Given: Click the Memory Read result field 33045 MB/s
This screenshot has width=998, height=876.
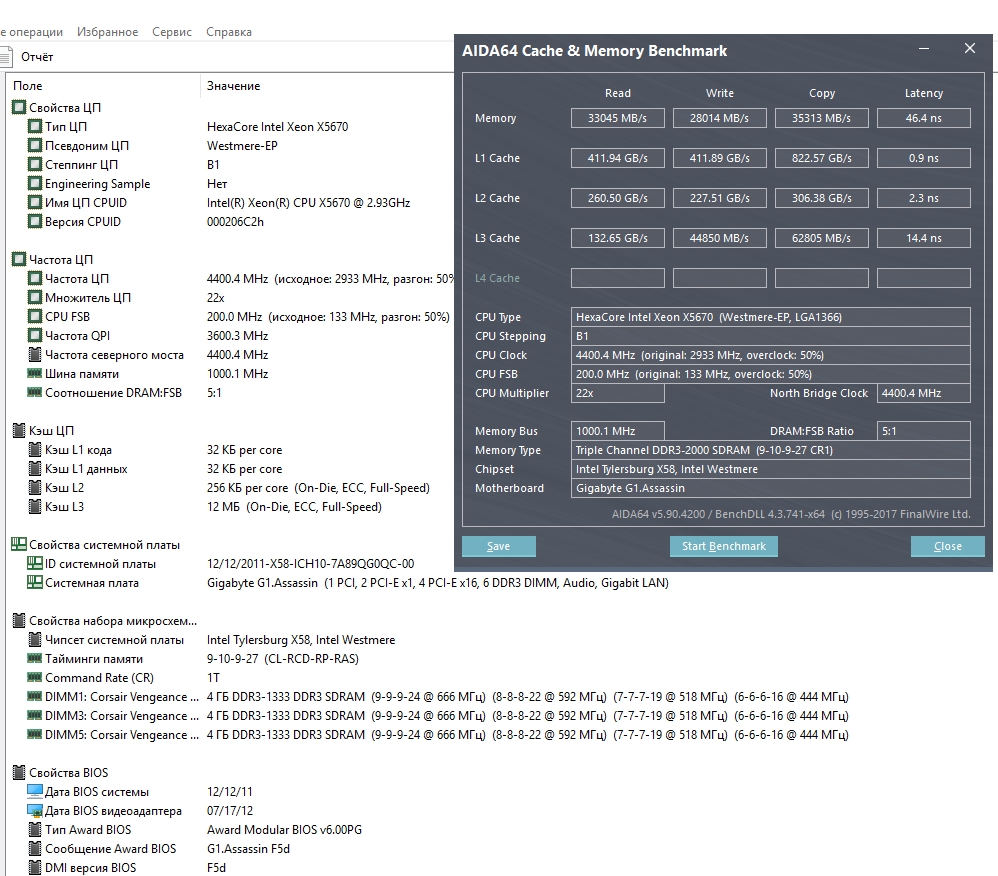Looking at the screenshot, I should [x=617, y=118].
